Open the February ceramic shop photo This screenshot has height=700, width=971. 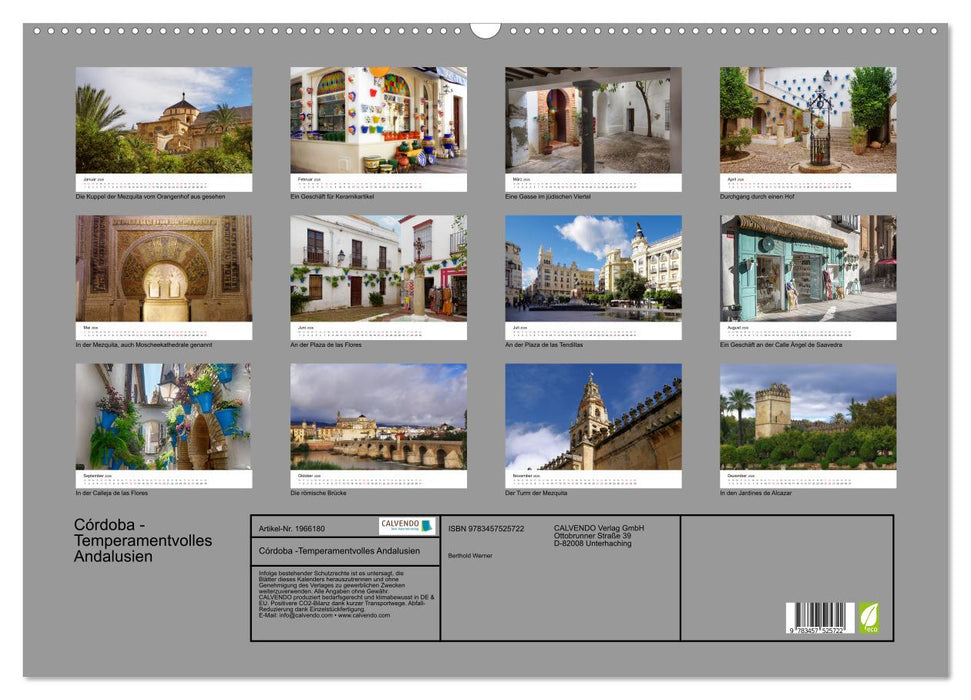(374, 120)
